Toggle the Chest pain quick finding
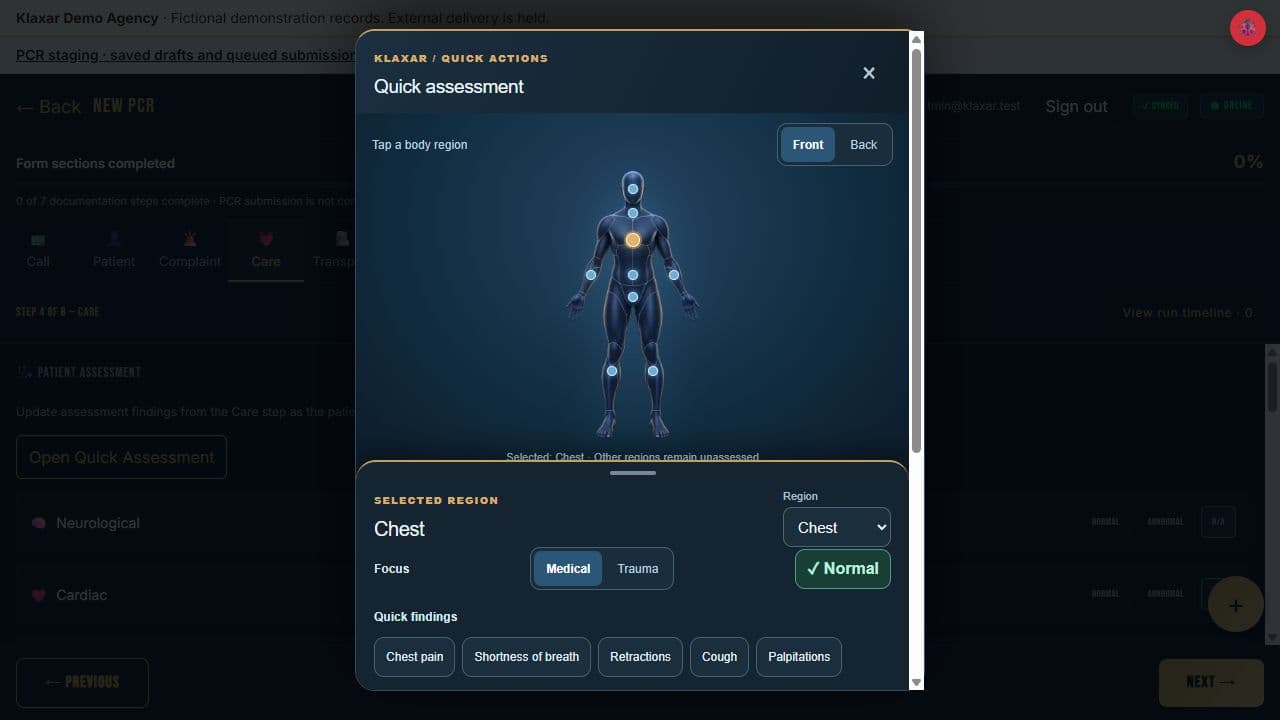The width and height of the screenshot is (1280, 720). click(415, 657)
